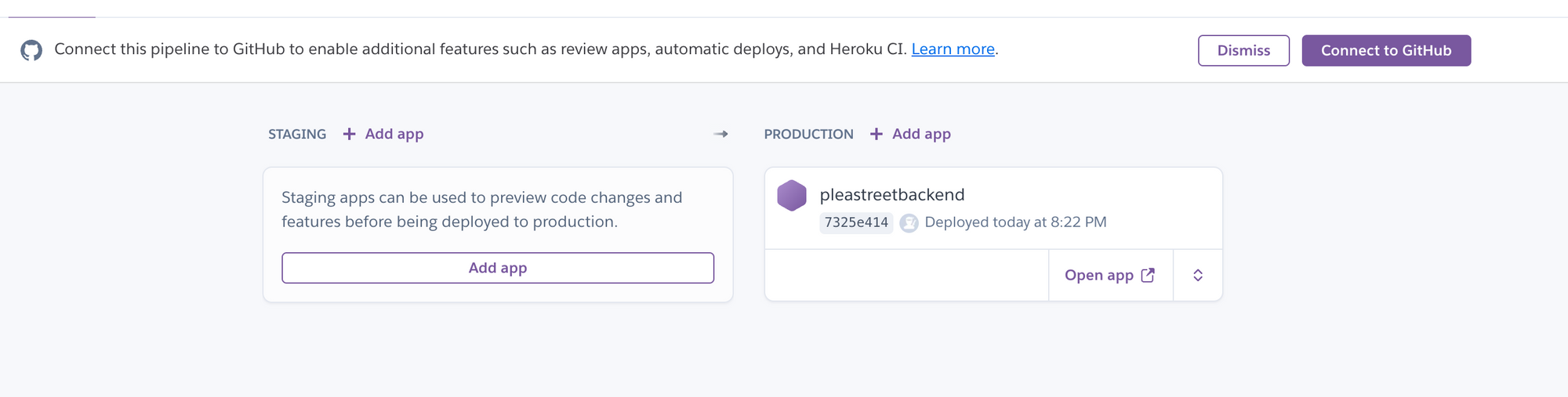Click the deployer avatar icon

tap(909, 223)
